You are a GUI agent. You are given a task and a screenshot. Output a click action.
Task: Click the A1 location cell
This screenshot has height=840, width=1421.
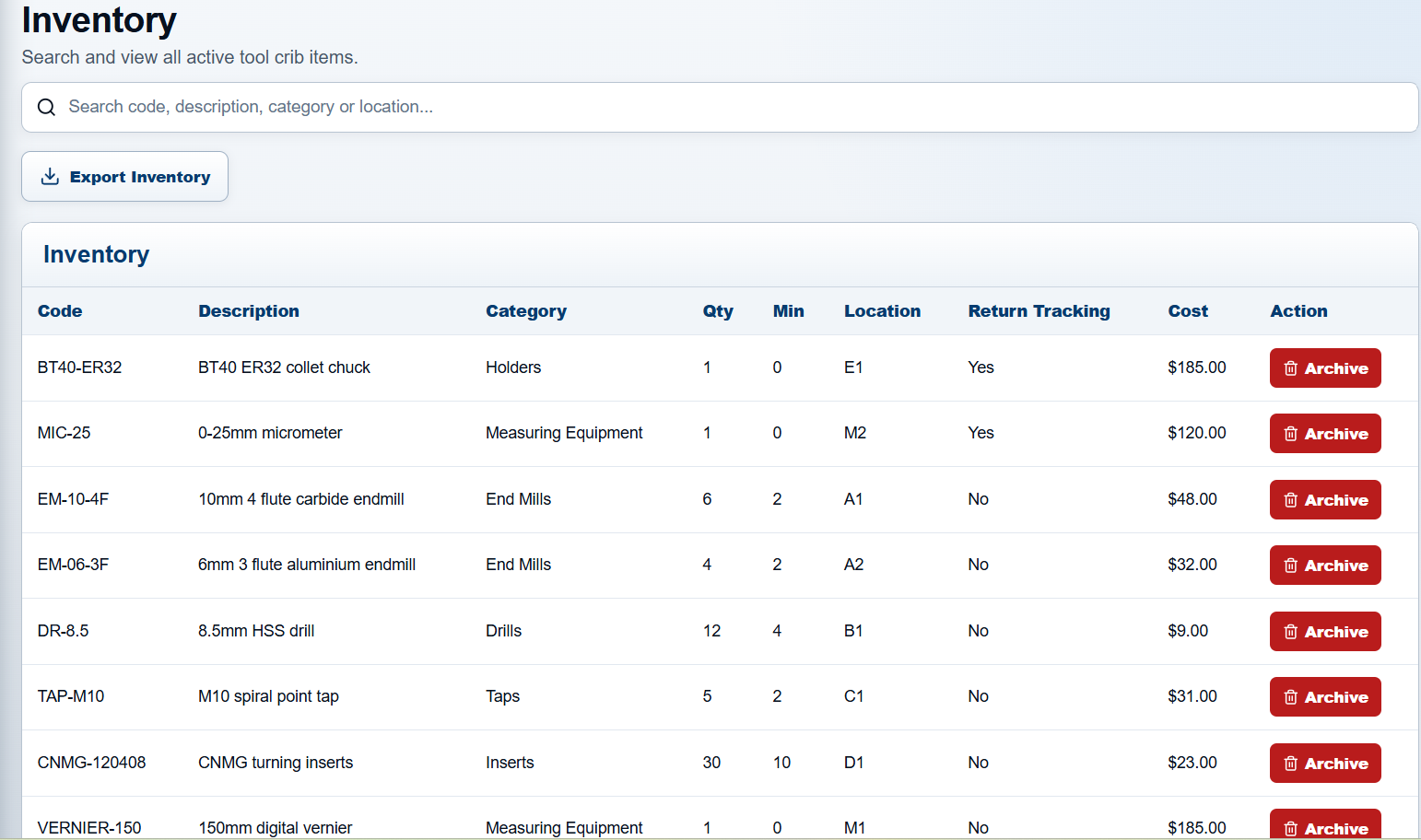(x=853, y=499)
